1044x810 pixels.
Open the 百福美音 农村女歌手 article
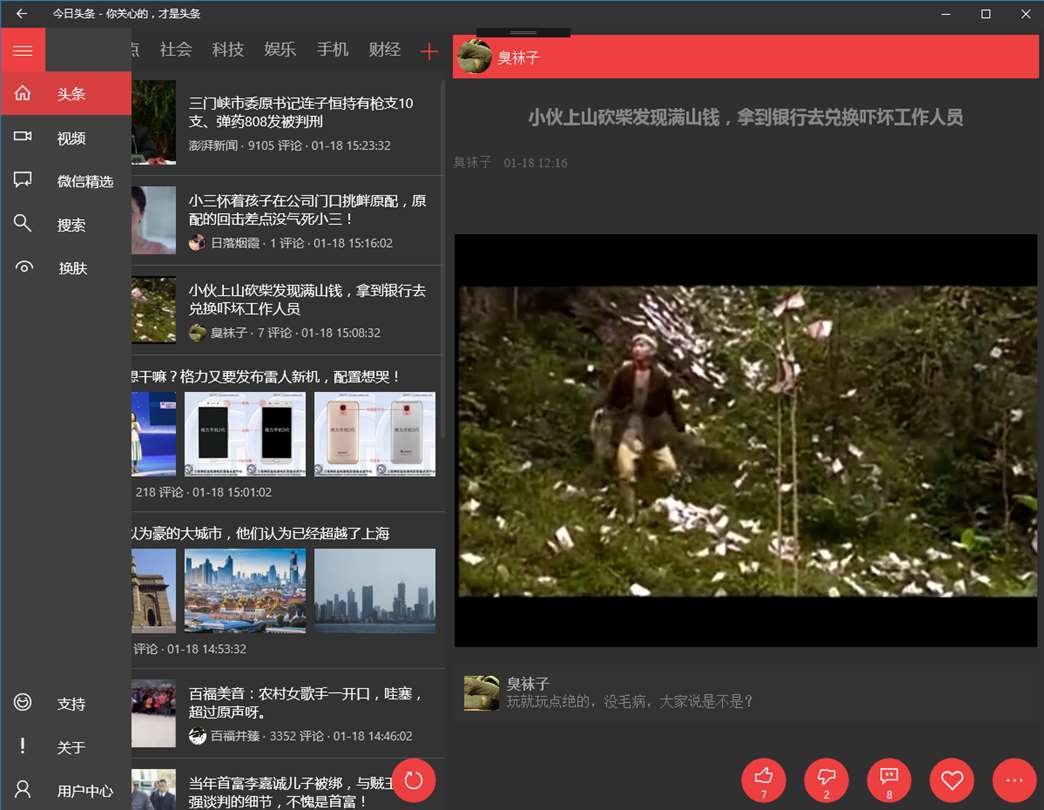point(287,713)
